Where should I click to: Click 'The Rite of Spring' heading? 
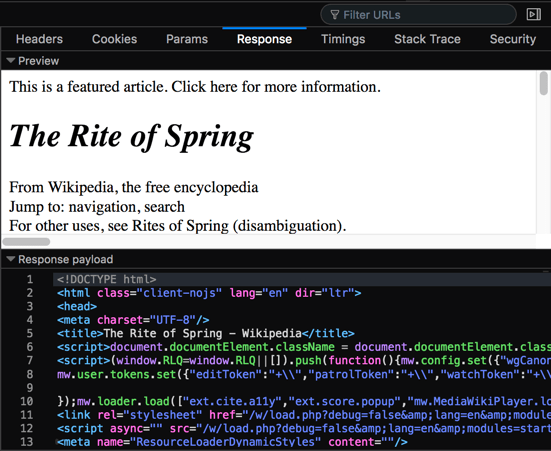tap(131, 137)
